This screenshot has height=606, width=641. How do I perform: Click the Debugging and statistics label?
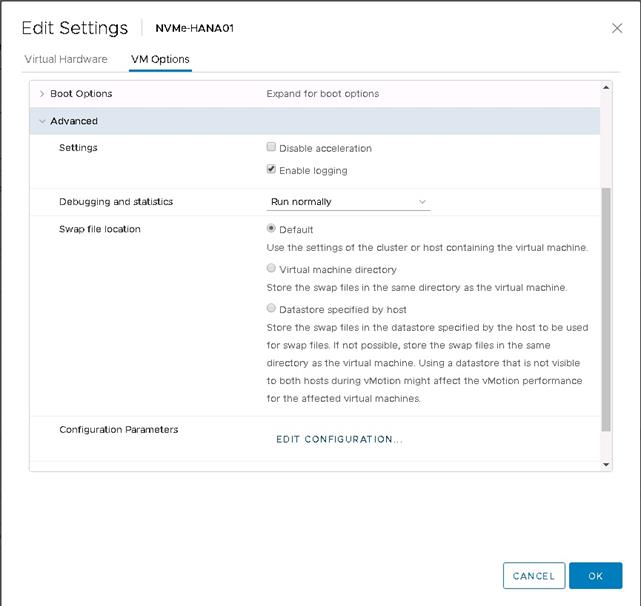point(116,202)
